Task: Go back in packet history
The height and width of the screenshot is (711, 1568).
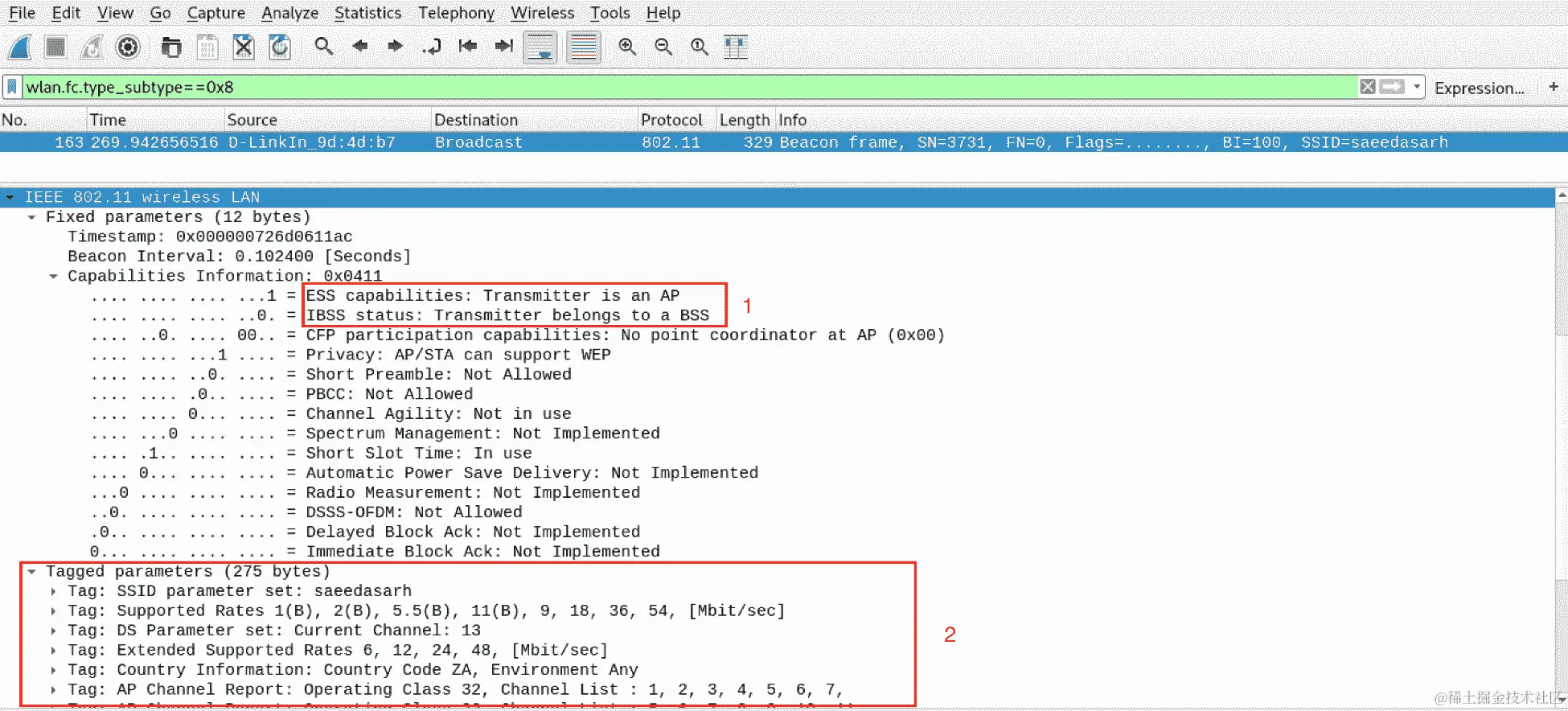Action: [359, 47]
